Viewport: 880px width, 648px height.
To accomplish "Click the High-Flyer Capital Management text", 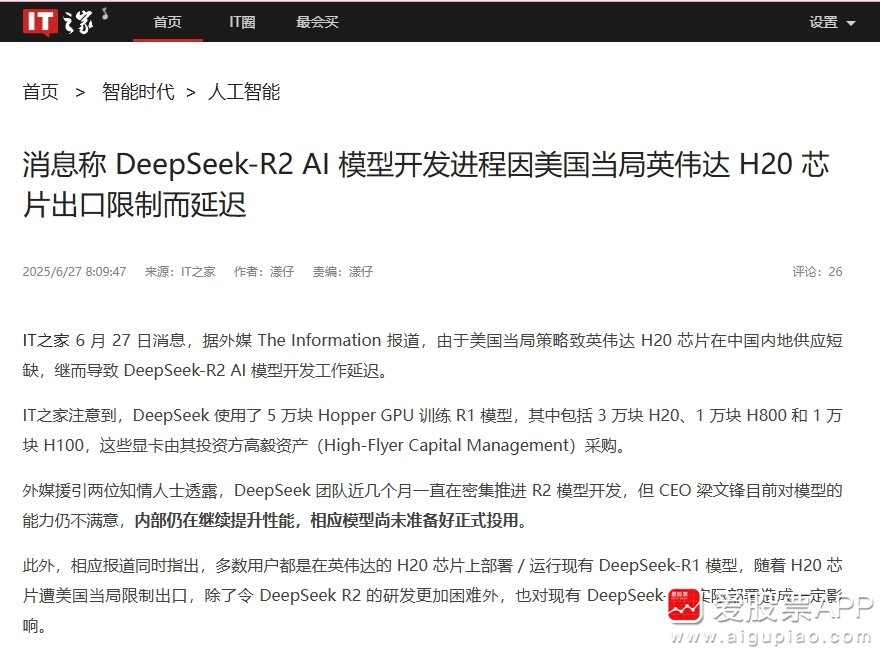I will [x=447, y=445].
